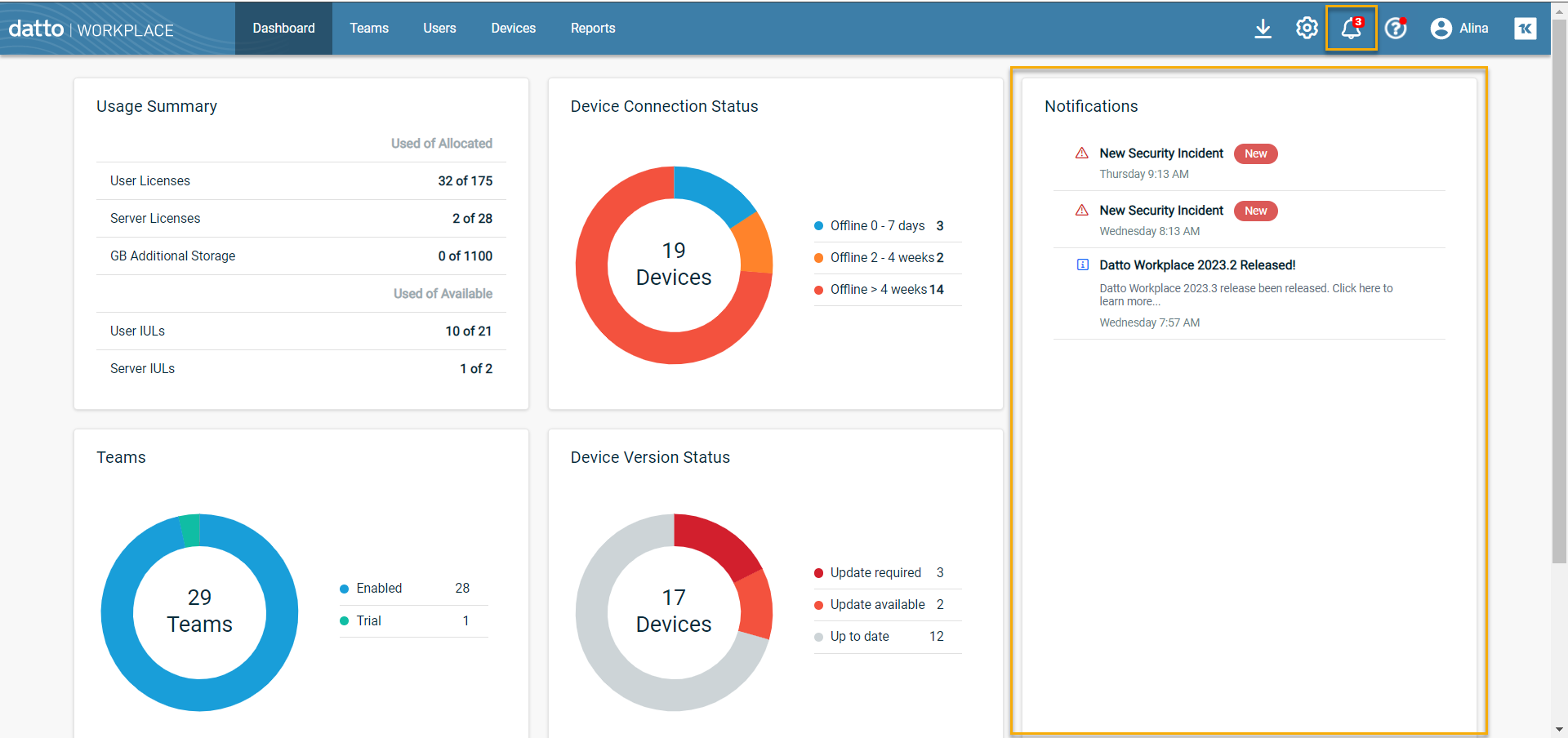The height and width of the screenshot is (738, 1568).
Task: Open the Kaseya K icon
Action: tap(1525, 29)
